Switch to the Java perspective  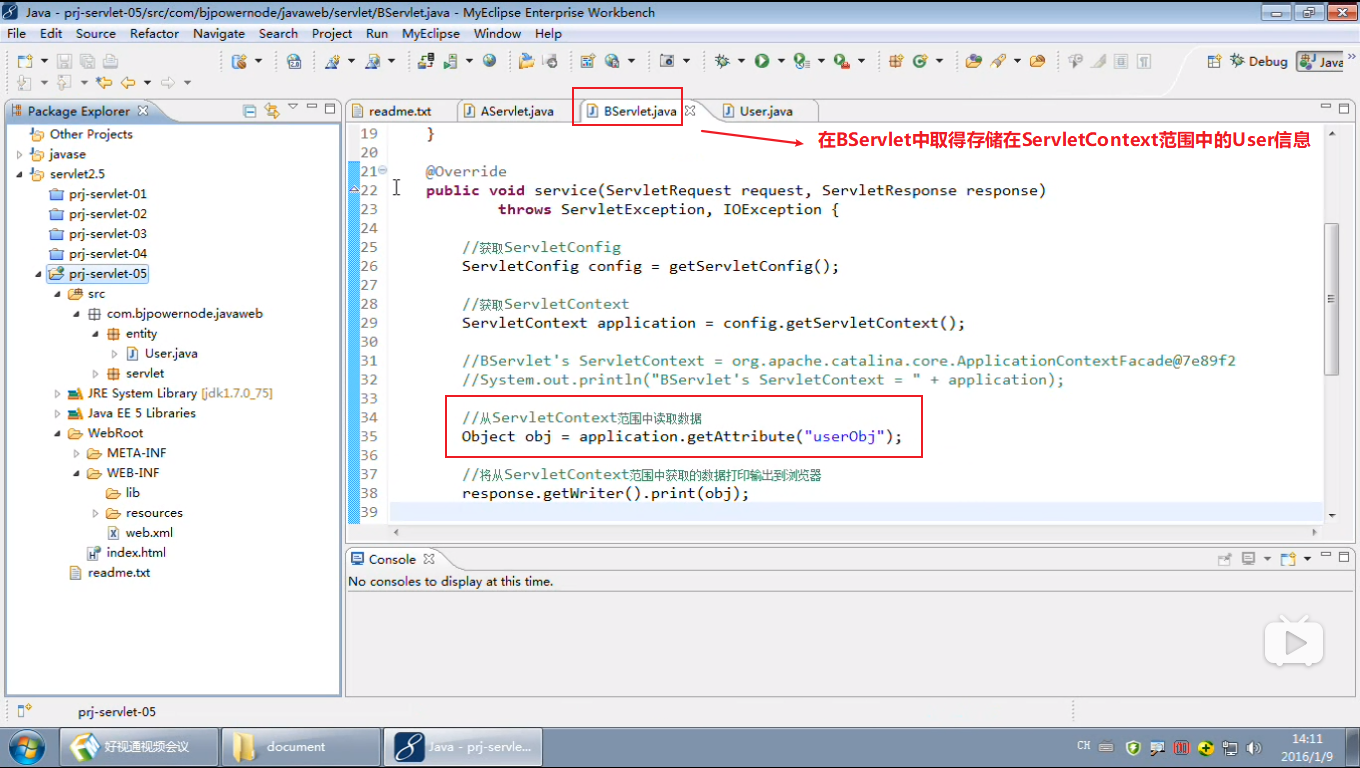tap(1320, 61)
